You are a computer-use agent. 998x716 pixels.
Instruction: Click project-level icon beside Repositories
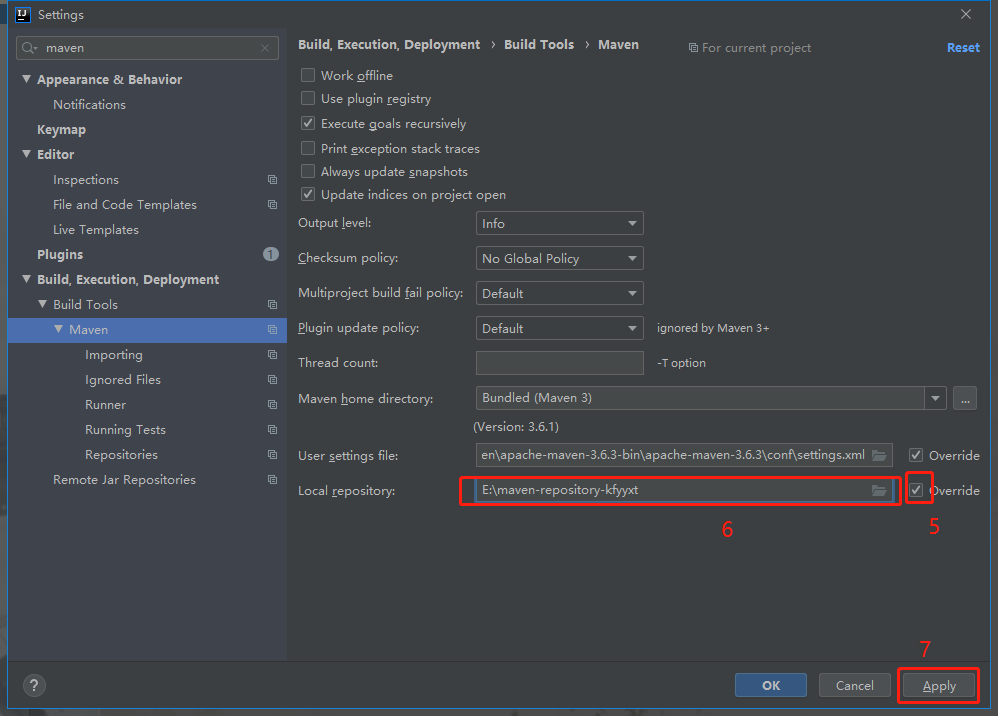[272, 455]
